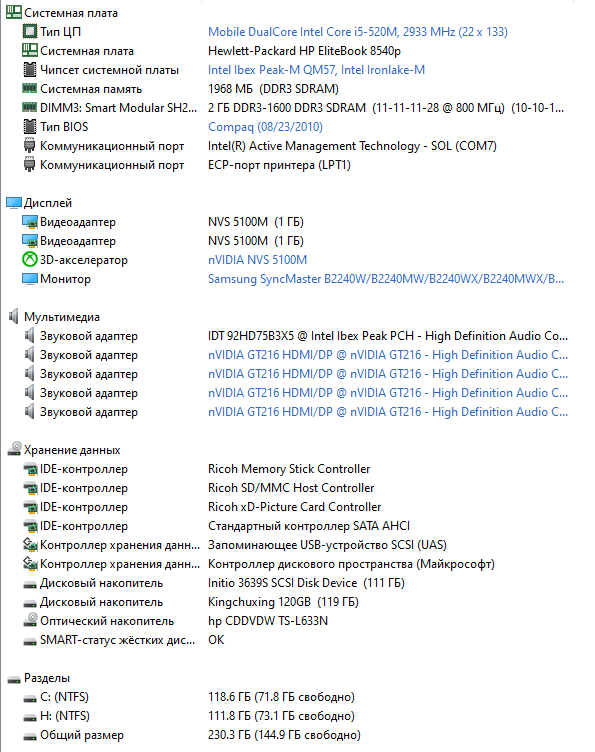The image size is (595, 752).
Task: Select the 118.6 ГБ (71.8 ГБ свободно) value
Action: click(281, 696)
